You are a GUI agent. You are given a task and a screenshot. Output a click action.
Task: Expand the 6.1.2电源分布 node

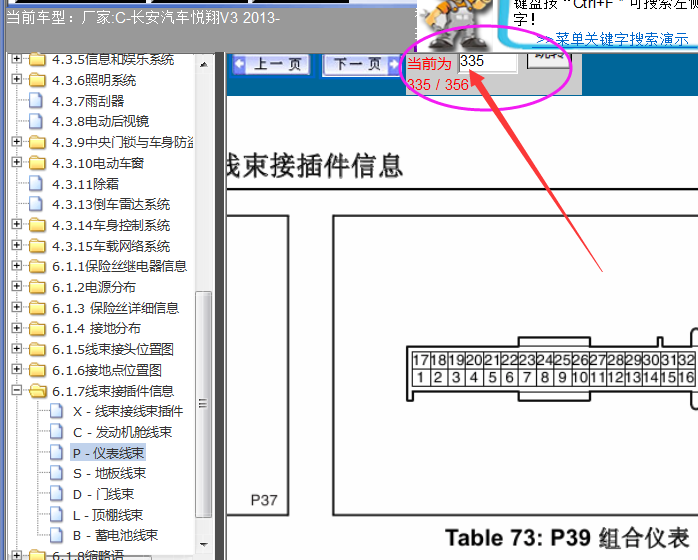16,286
